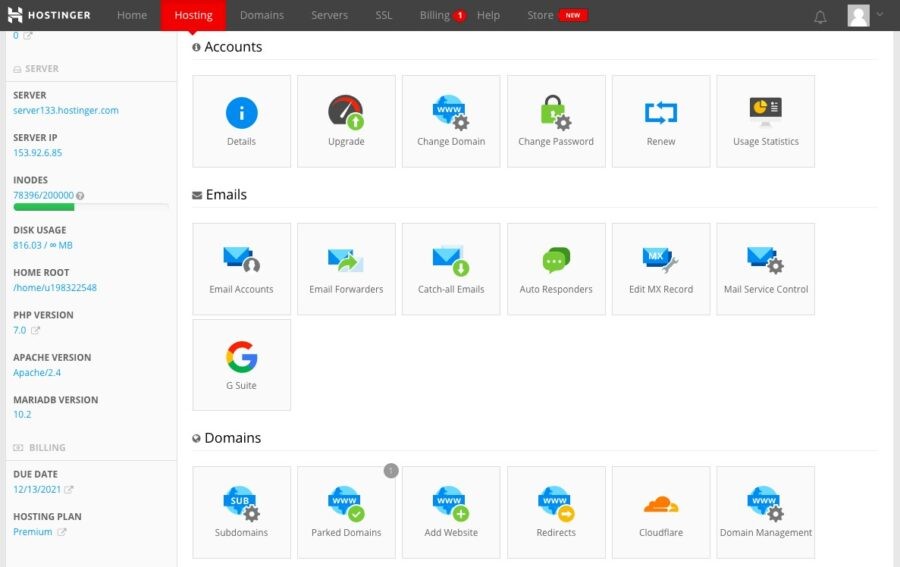Open the account Details tile
Screen dimensions: 900x567
click(242, 122)
